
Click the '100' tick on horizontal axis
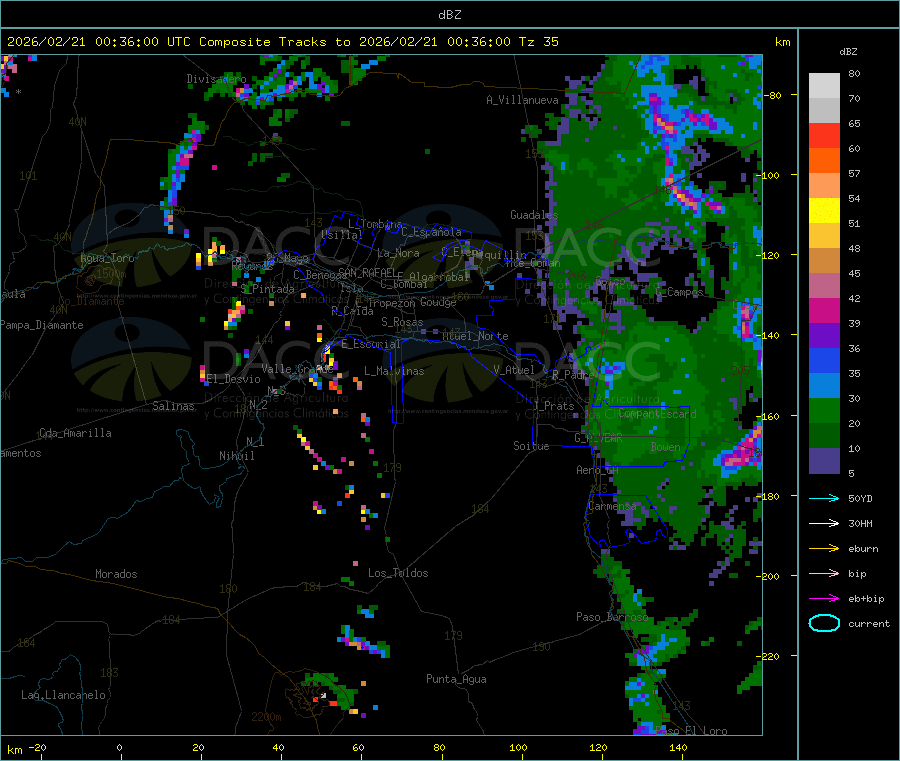click(518, 747)
